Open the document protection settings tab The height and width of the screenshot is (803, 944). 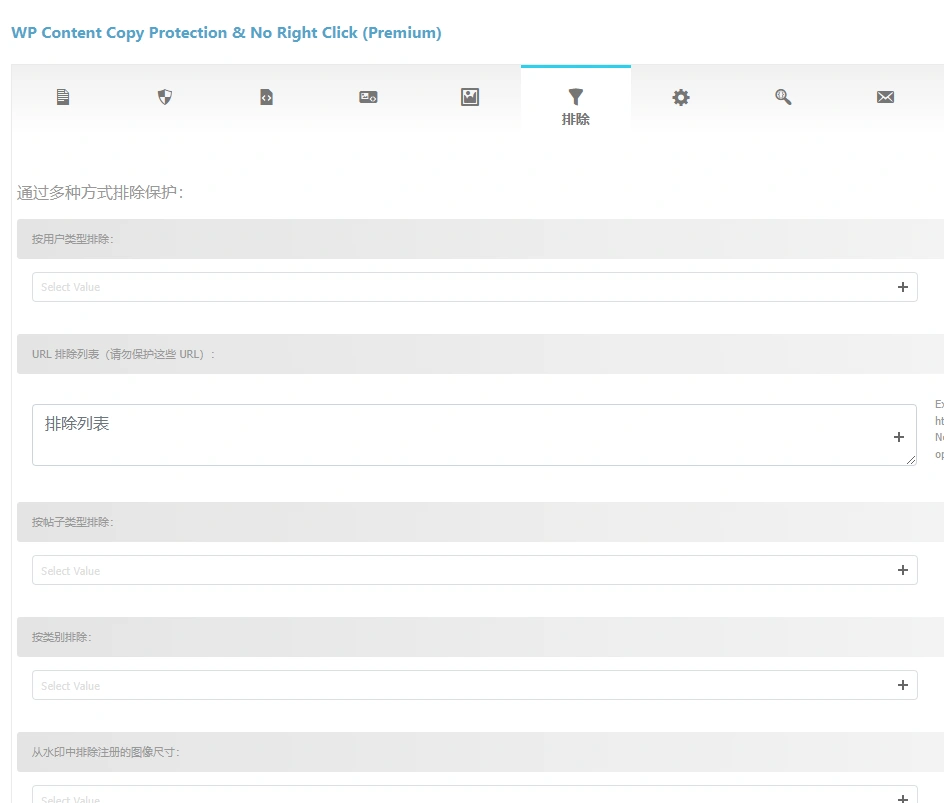click(x=63, y=96)
